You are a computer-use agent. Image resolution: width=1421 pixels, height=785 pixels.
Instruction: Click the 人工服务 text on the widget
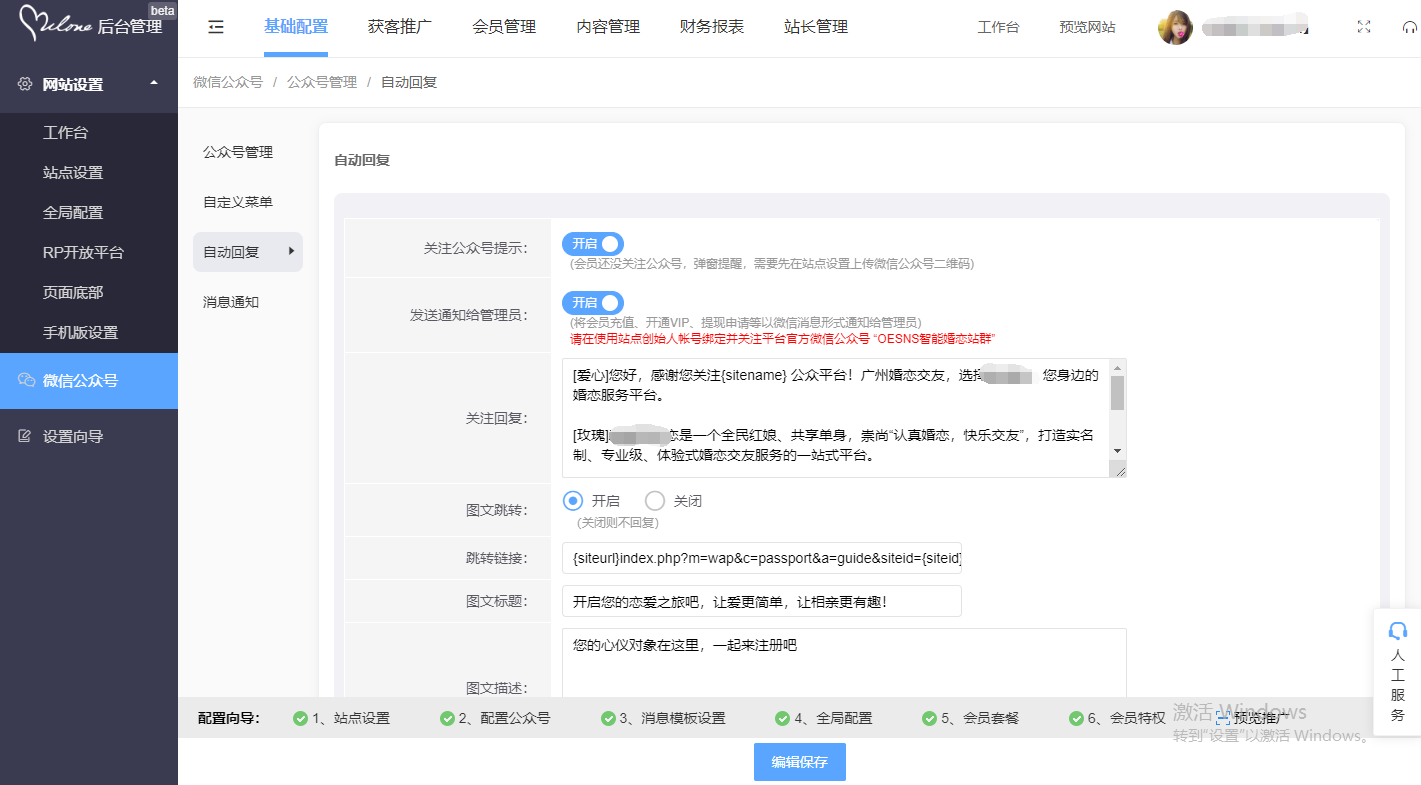(1398, 685)
